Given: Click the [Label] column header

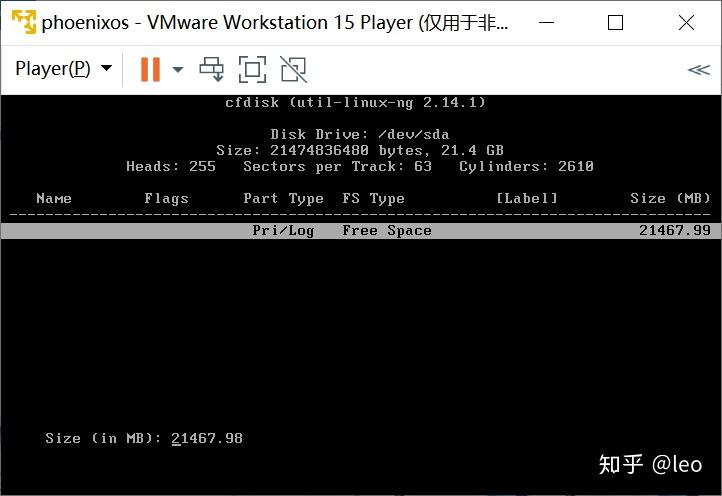Looking at the screenshot, I should pos(527,198).
